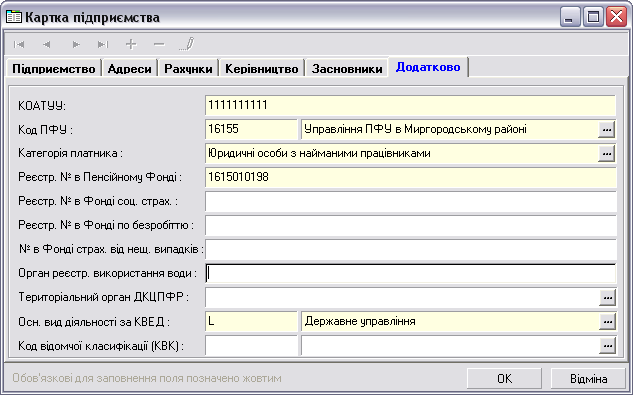This screenshot has height=395, width=633.
Task: Click the КВК code input field
Action: (251, 346)
